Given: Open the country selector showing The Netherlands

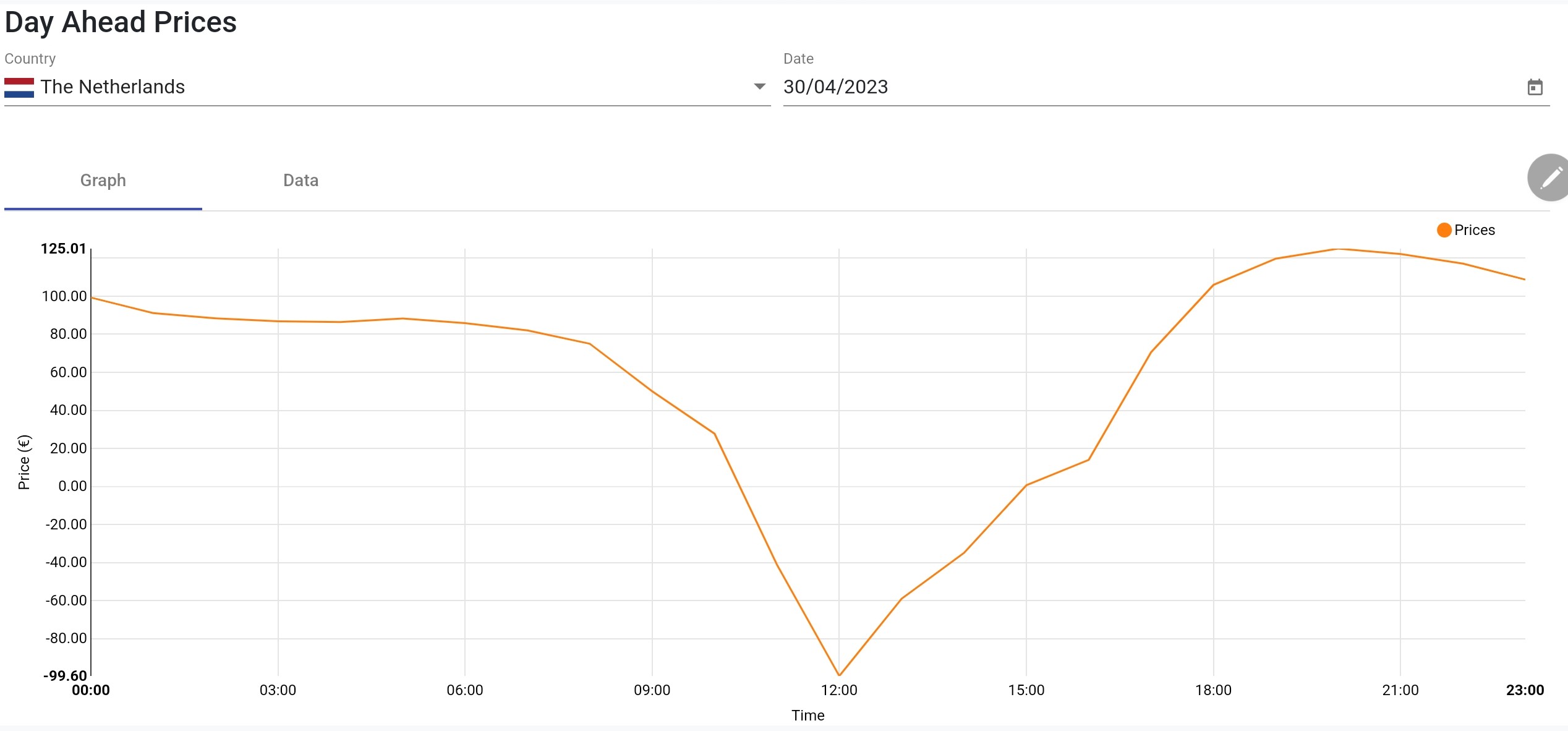Looking at the screenshot, I should coord(371,87).
